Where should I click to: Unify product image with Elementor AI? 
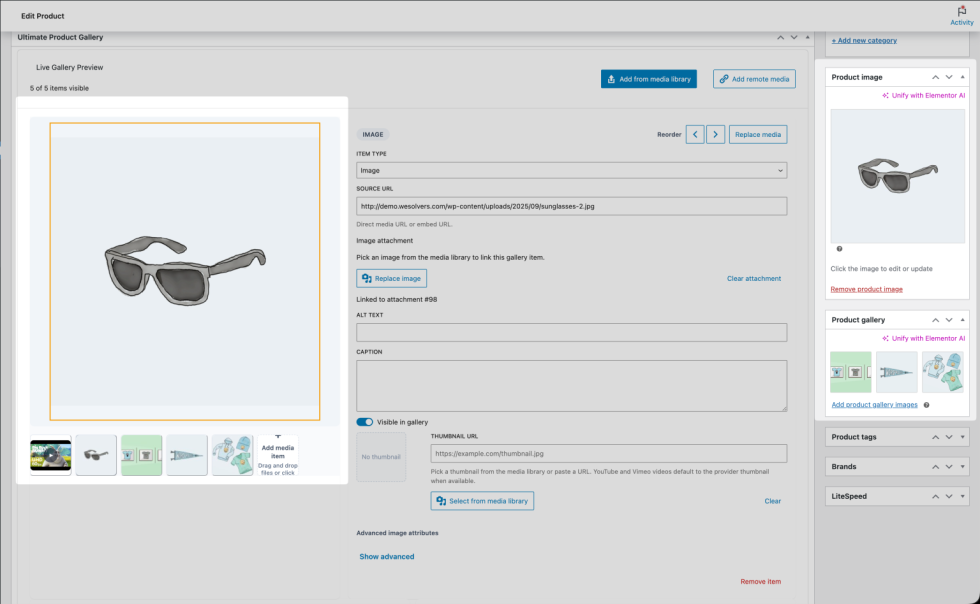coord(923,96)
